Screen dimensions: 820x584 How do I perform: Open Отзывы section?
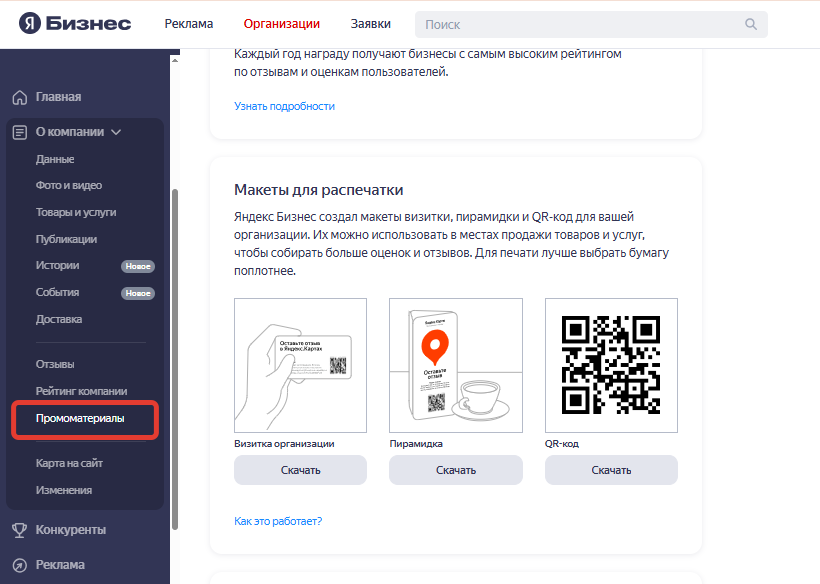[55, 364]
